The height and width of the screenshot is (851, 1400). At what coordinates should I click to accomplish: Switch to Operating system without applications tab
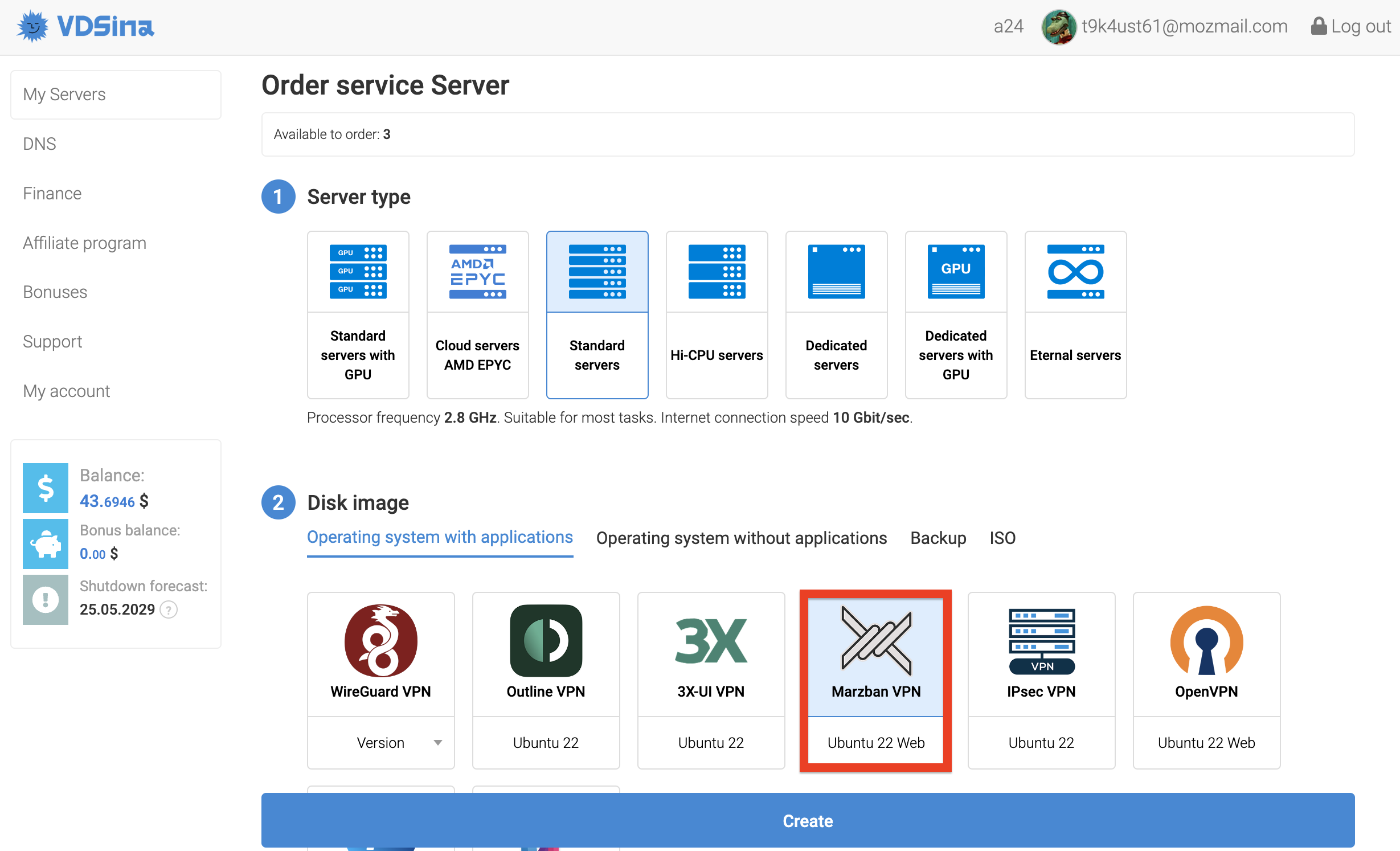tap(742, 538)
